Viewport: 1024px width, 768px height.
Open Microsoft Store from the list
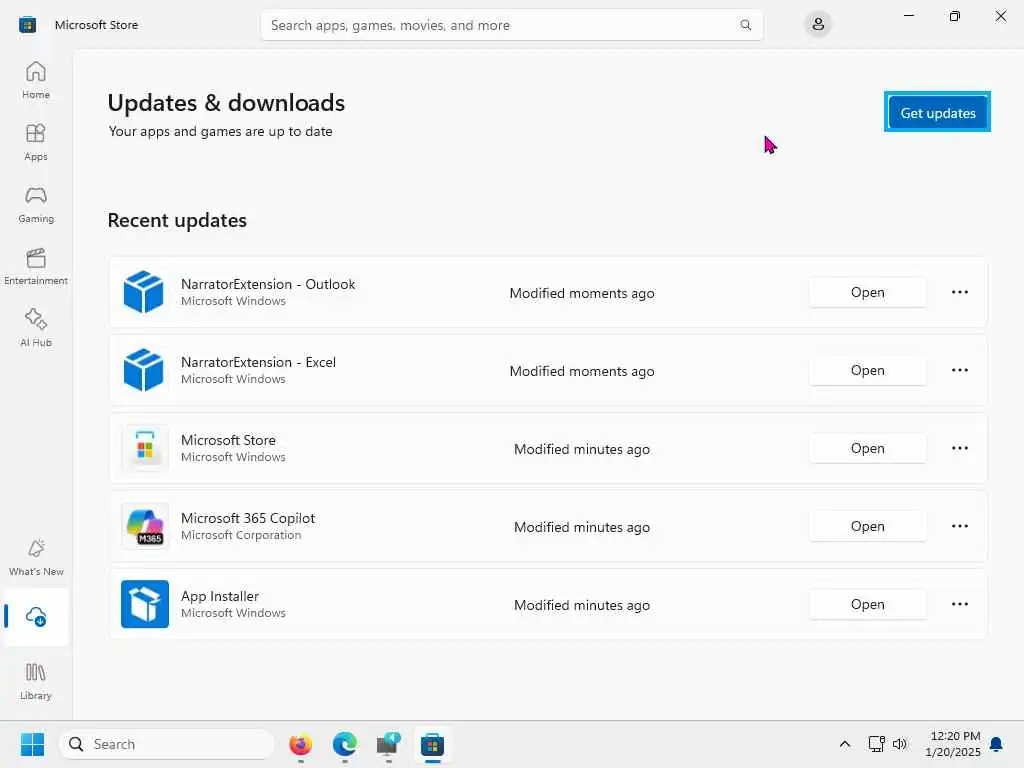[x=867, y=448]
